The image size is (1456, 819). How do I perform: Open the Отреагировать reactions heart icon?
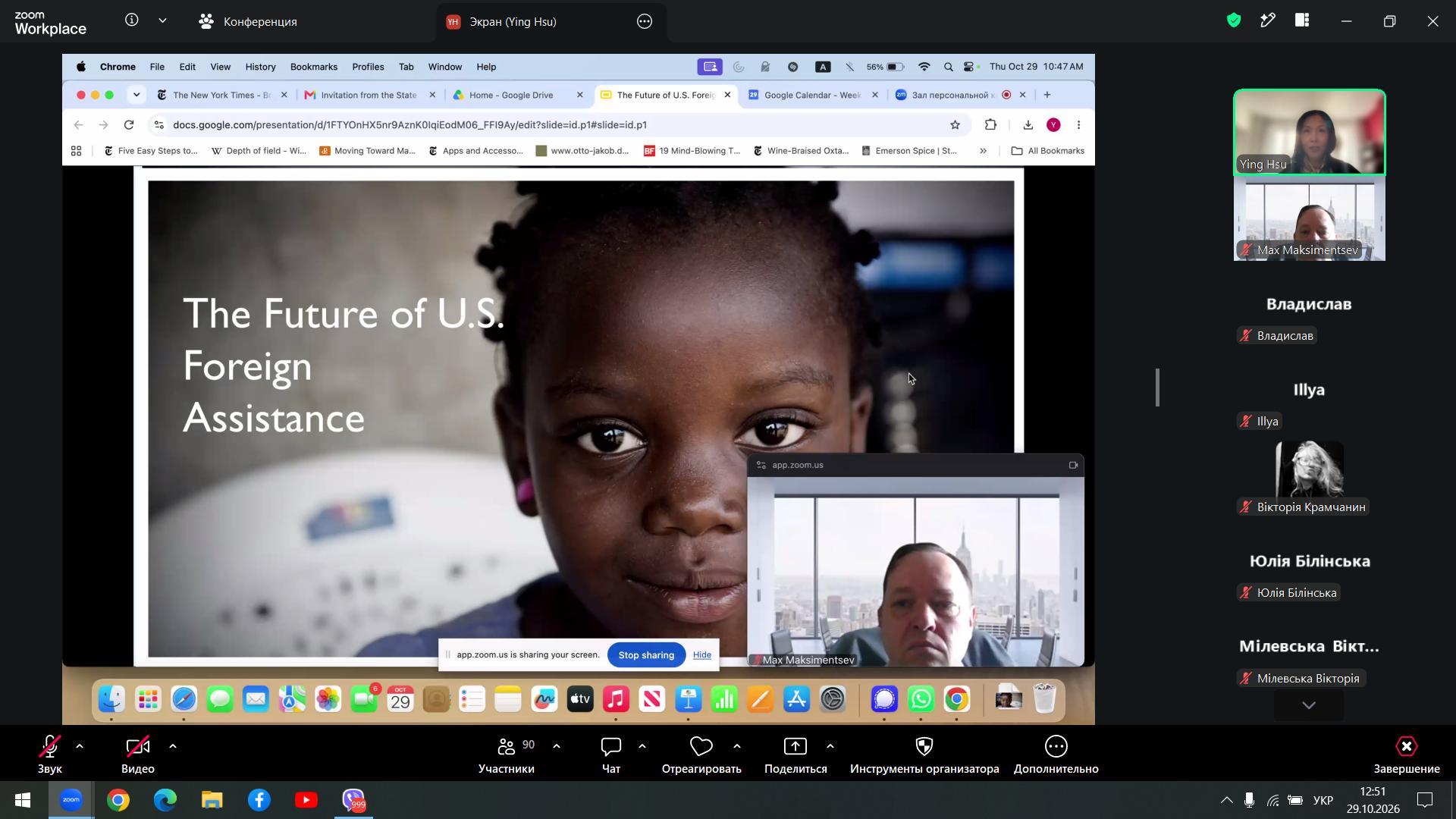coord(701,746)
